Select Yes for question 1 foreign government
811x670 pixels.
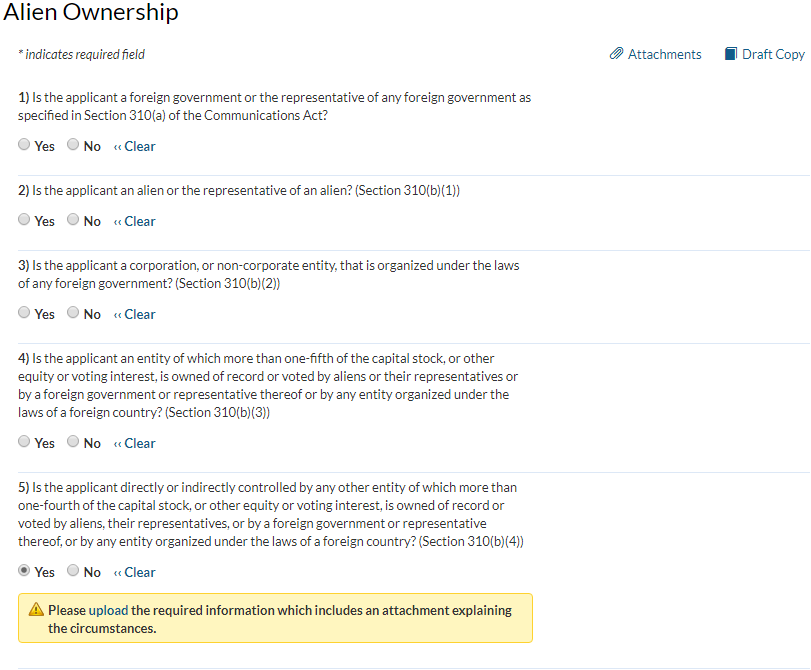pyautogui.click(x=24, y=145)
